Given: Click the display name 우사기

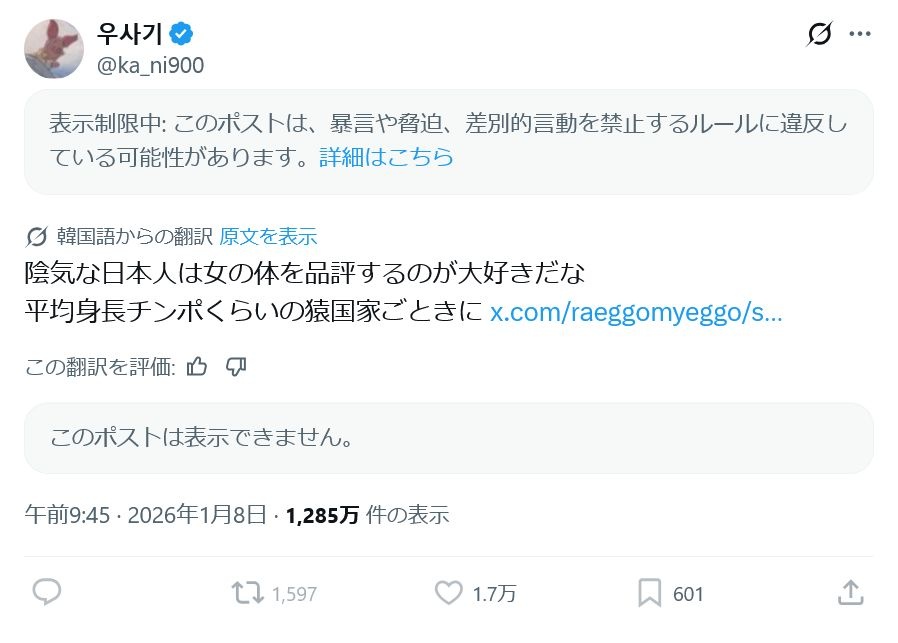Looking at the screenshot, I should coord(130,34).
